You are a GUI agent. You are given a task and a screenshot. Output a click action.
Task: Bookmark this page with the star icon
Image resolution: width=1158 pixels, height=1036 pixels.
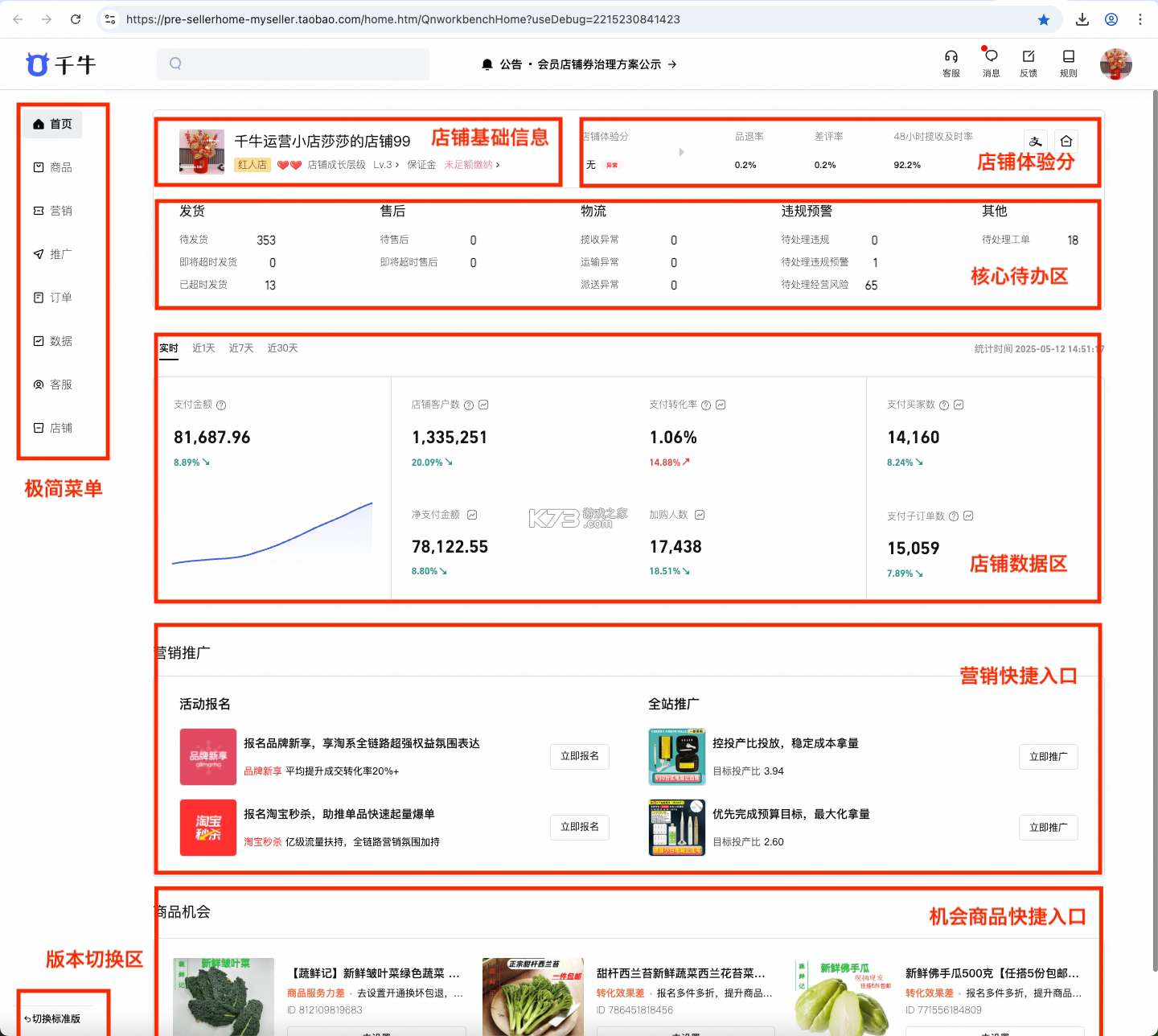(1044, 19)
